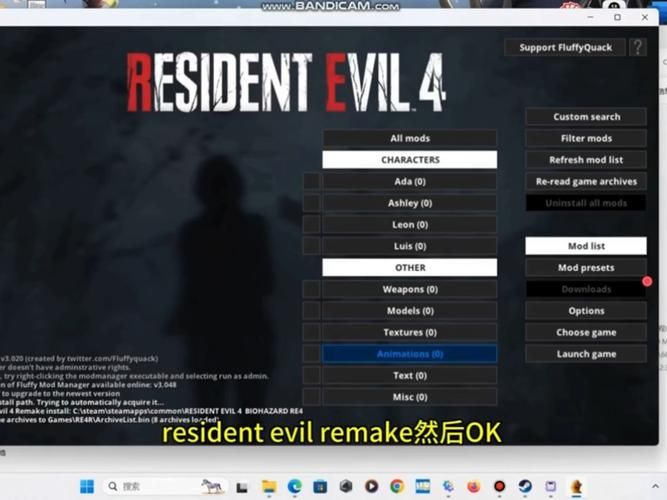Open Task View in the taskbar
Viewport: 667px width, 500px height.
(242, 487)
